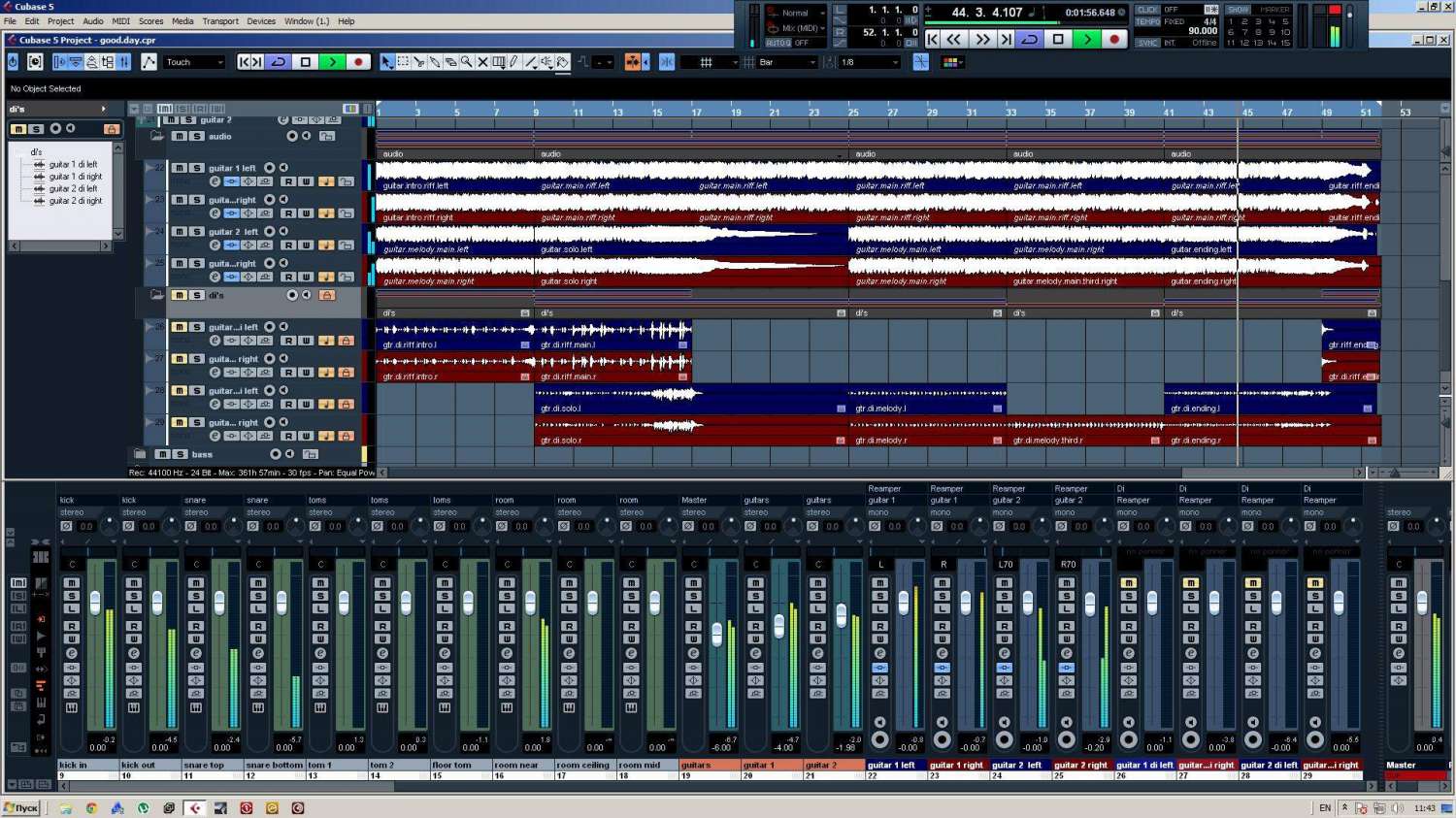Click the Windows Start button
The image size is (1456, 818).
pos(20,807)
